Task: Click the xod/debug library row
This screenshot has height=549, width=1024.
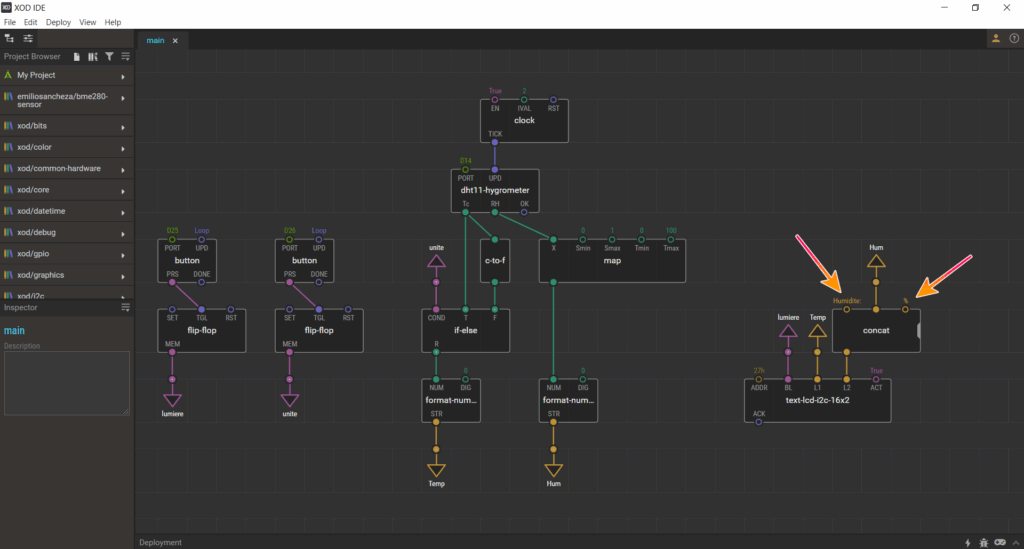Action: [x=67, y=232]
